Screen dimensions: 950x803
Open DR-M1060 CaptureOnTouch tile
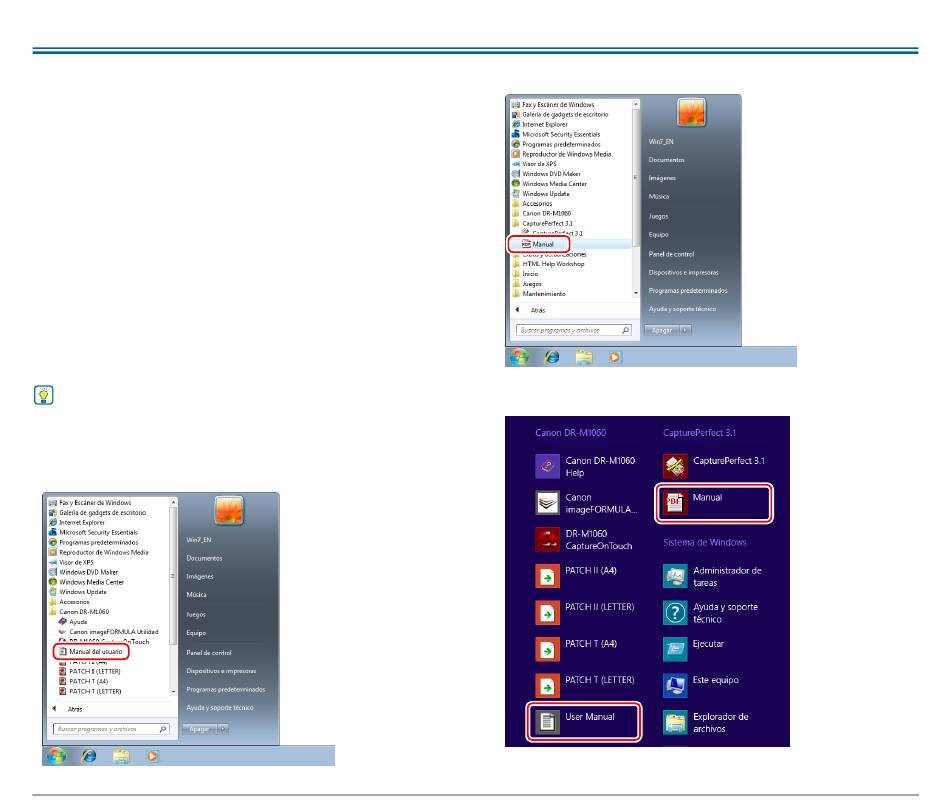(x=585, y=539)
